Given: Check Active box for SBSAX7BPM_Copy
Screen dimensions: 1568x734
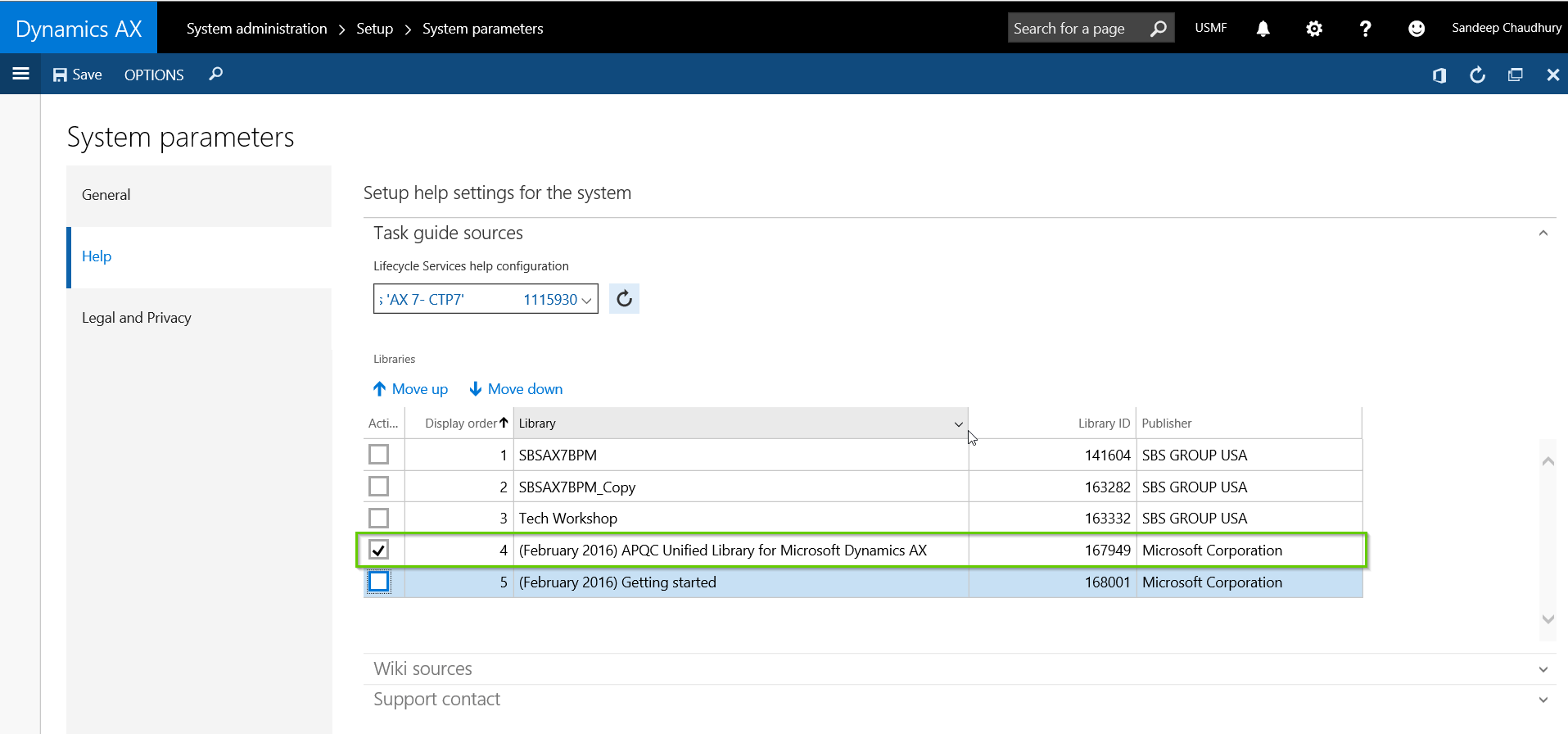Looking at the screenshot, I should [378, 486].
